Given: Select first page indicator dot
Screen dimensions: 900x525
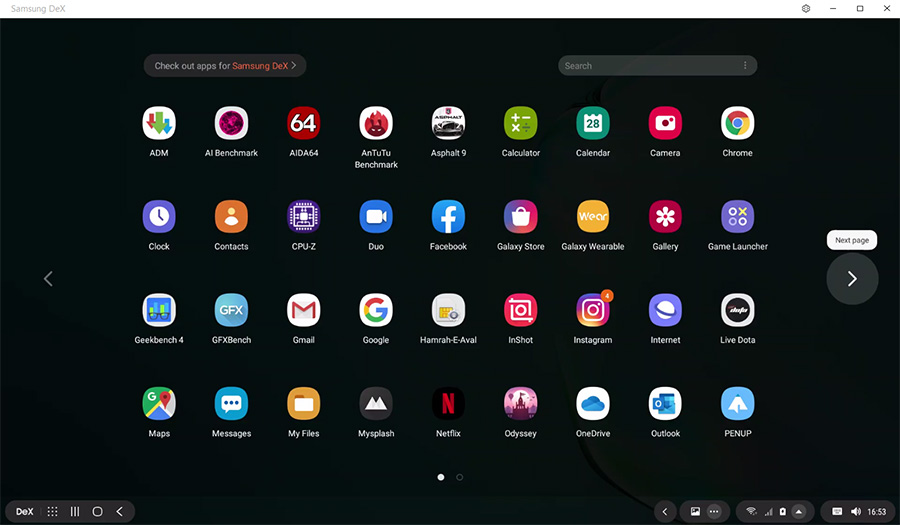Looking at the screenshot, I should tap(441, 477).
